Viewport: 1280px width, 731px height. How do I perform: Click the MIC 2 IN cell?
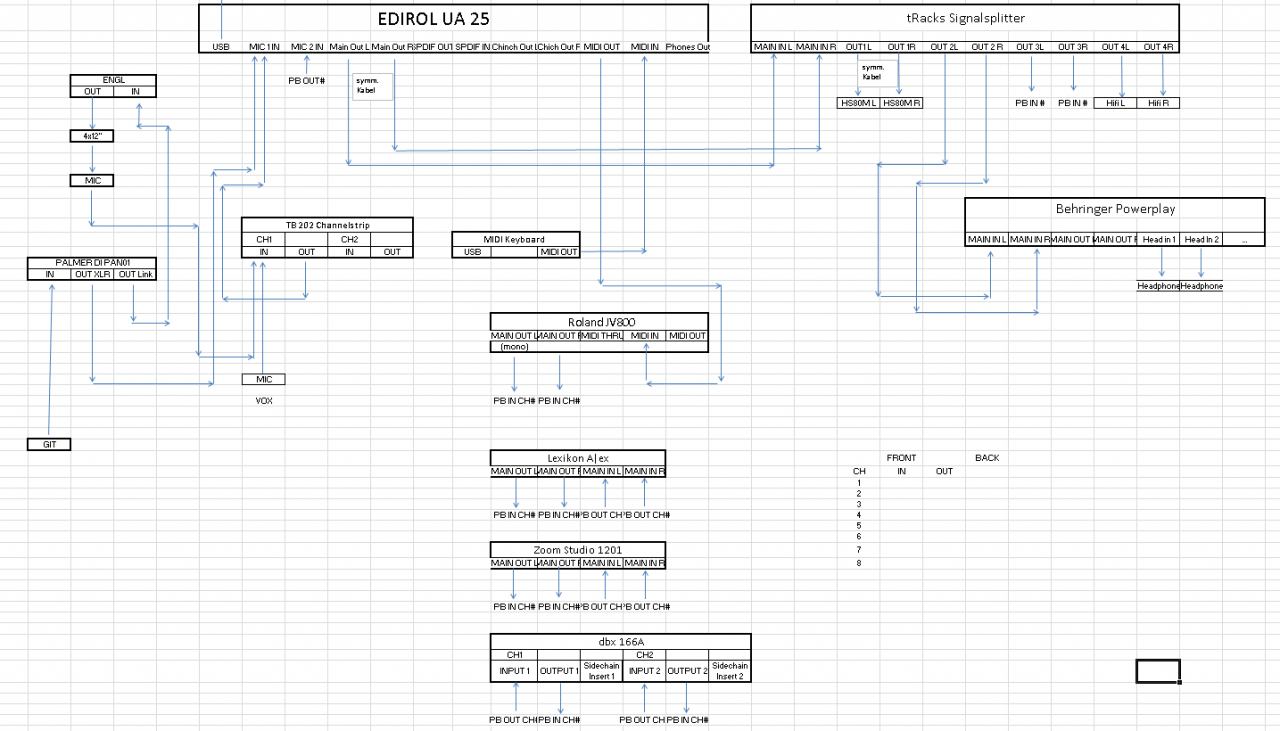tap(307, 47)
